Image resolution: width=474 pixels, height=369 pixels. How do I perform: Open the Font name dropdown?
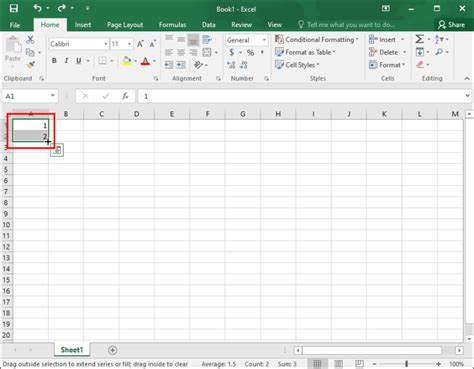[106, 44]
